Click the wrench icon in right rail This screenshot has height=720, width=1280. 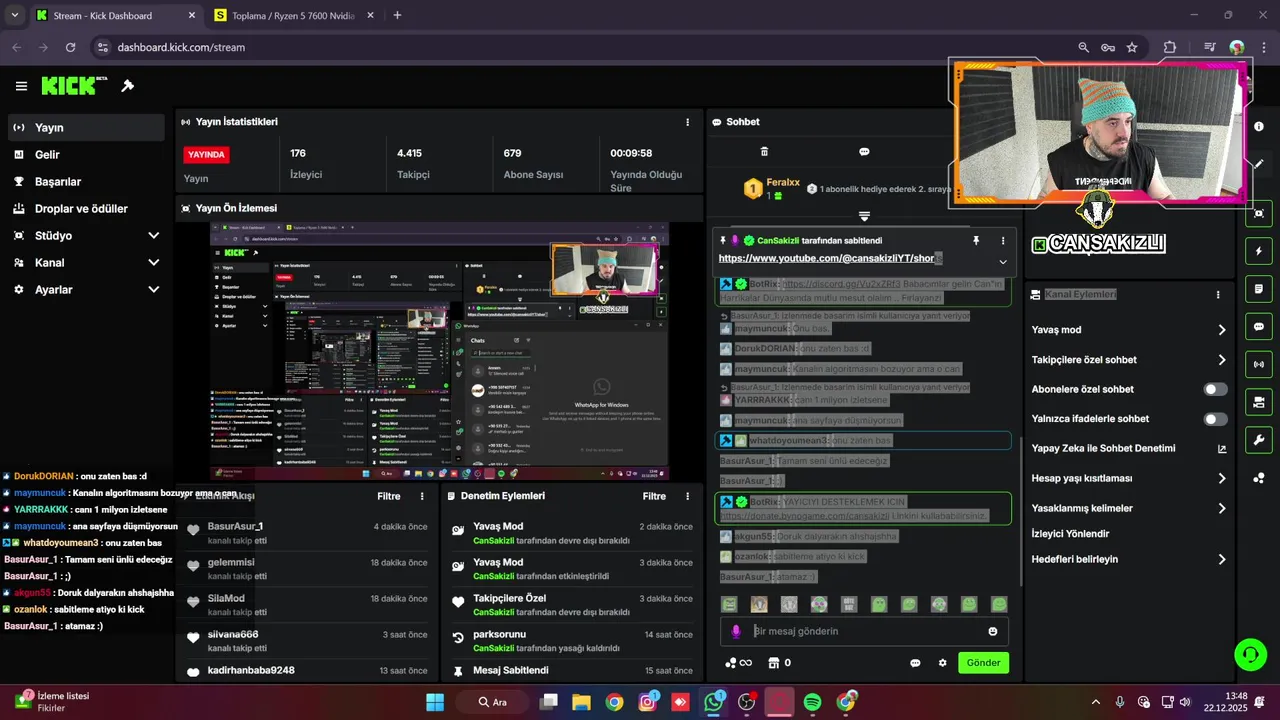click(x=1259, y=440)
